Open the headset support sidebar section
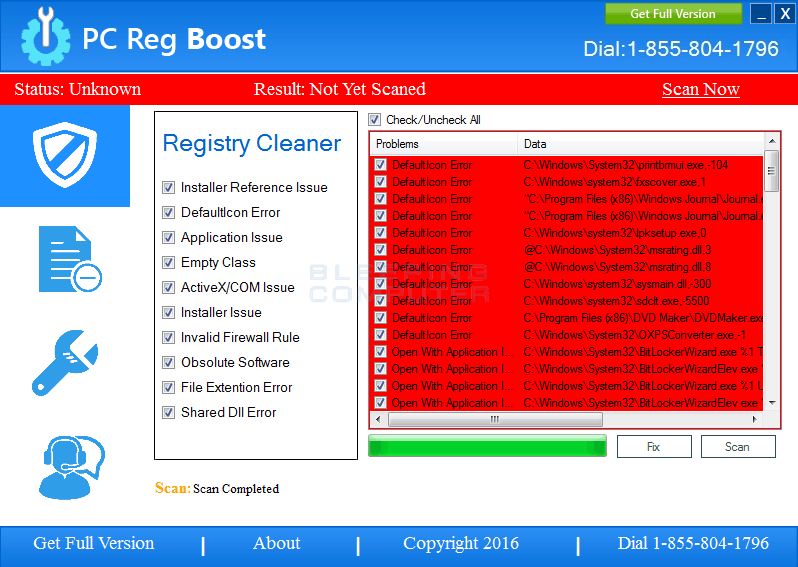 pos(72,467)
